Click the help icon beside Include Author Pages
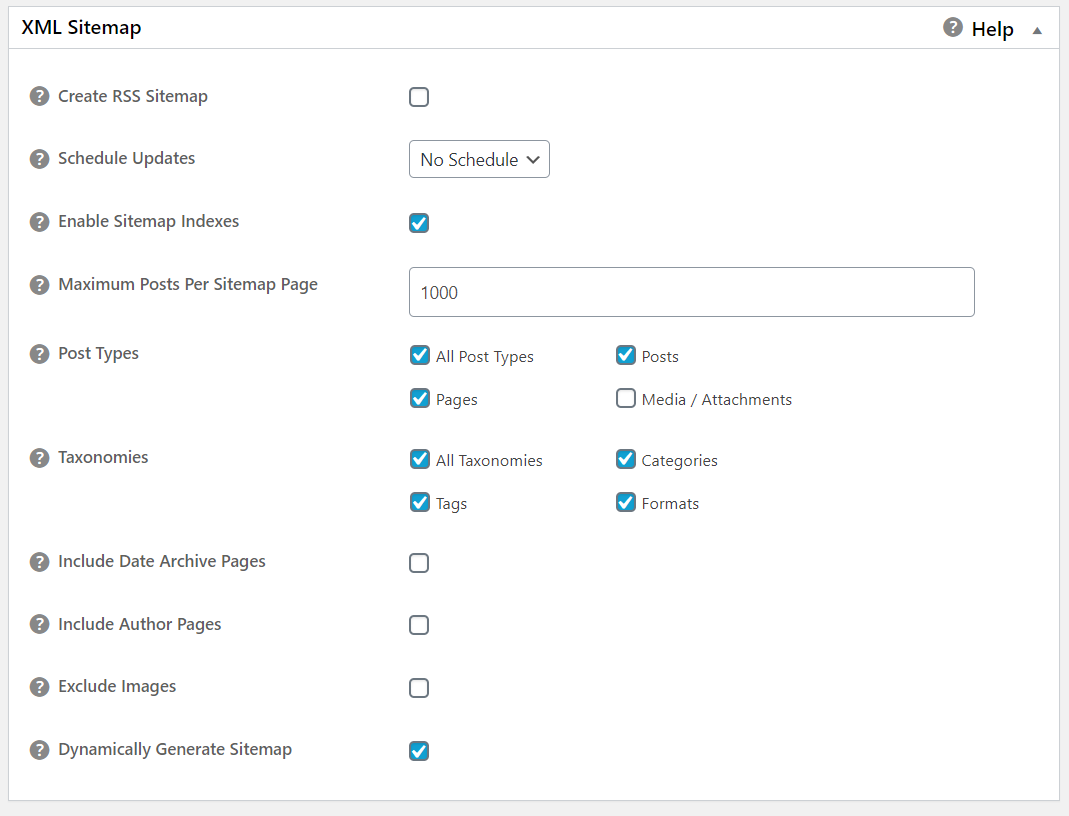1069x816 pixels. pyautogui.click(x=40, y=624)
